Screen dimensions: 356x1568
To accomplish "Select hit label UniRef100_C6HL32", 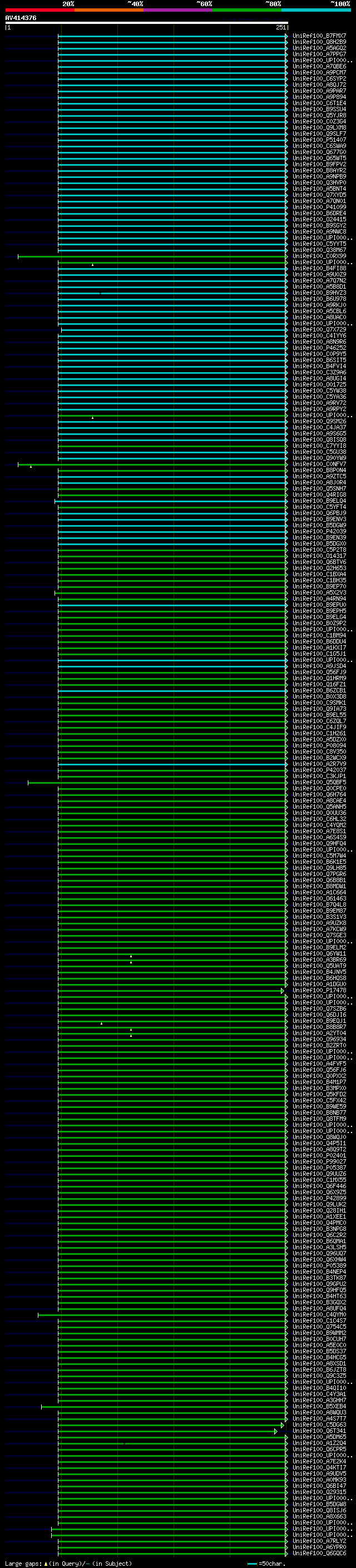I will [319, 819].
